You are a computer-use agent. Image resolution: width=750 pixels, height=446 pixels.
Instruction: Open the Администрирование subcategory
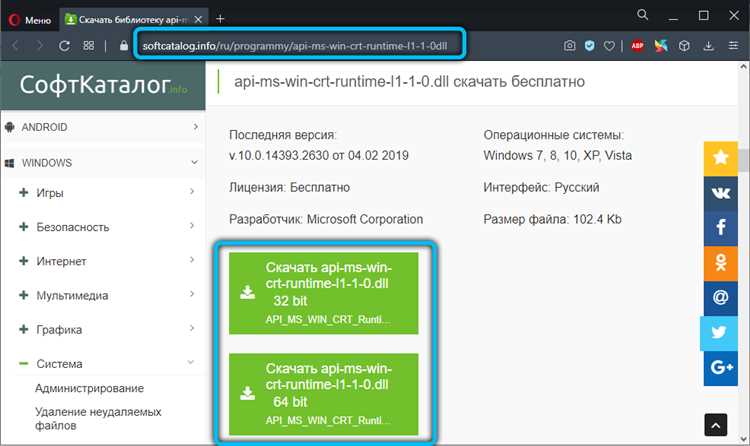pyautogui.click(x=89, y=388)
